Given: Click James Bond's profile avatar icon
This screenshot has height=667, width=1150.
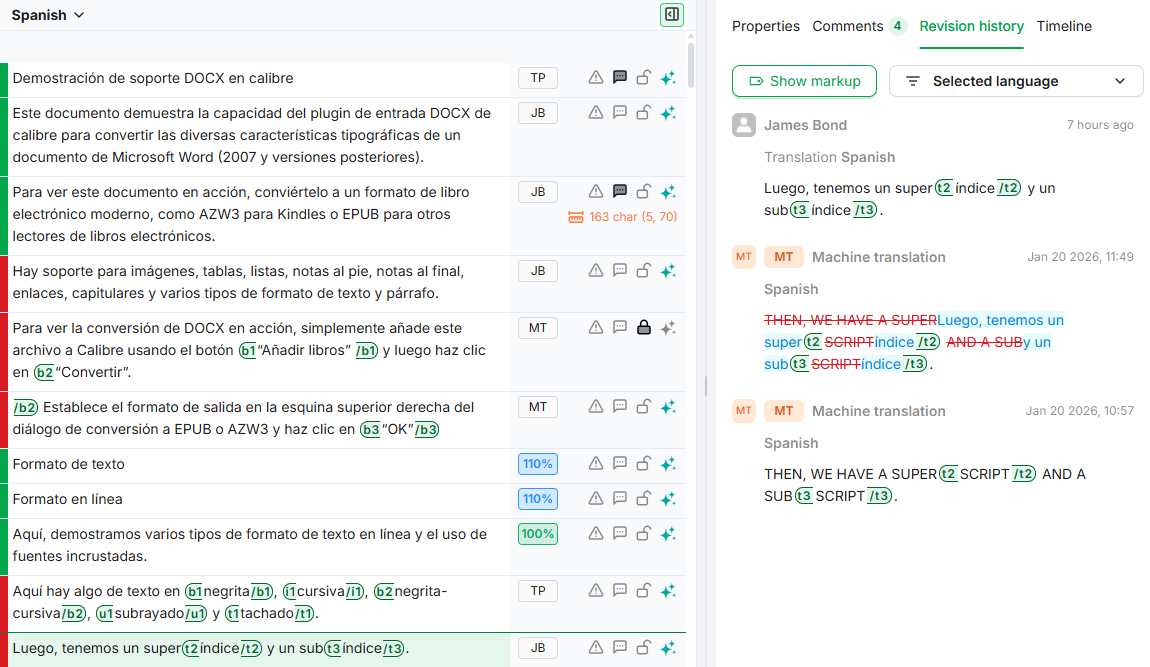Looking at the screenshot, I should 743,124.
